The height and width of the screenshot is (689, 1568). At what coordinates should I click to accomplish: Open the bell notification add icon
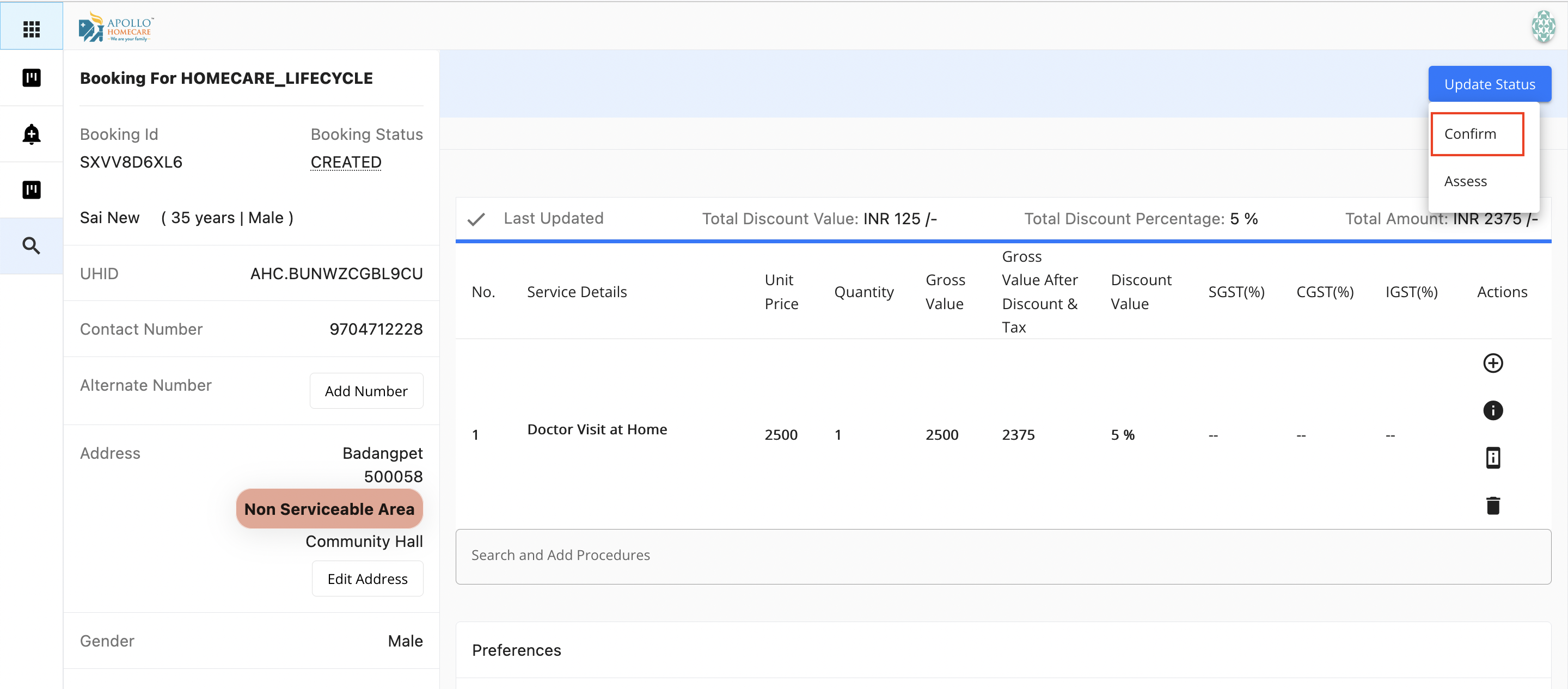[31, 134]
